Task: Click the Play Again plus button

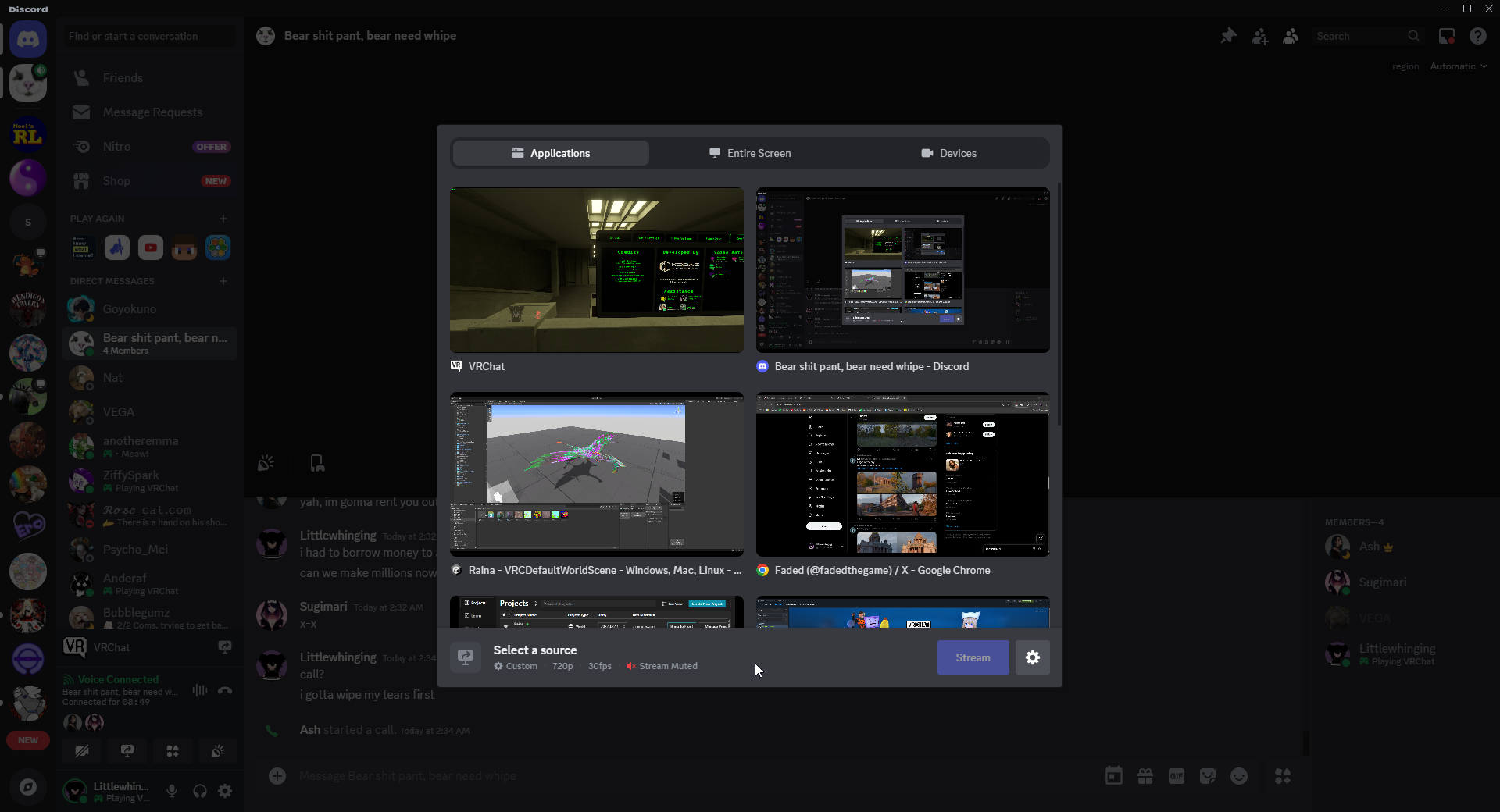Action: tap(223, 219)
